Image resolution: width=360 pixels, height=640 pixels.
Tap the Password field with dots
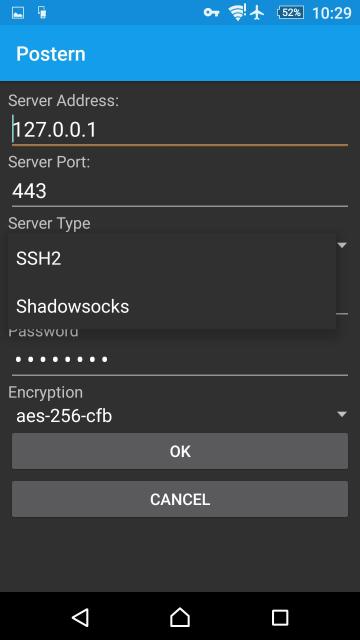(x=180, y=359)
